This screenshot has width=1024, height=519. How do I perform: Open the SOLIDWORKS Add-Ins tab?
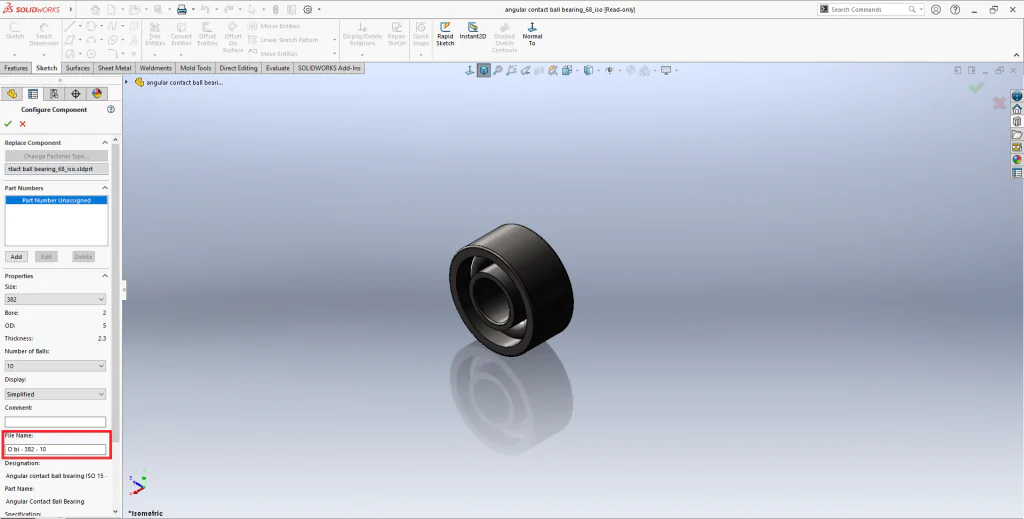tap(329, 68)
